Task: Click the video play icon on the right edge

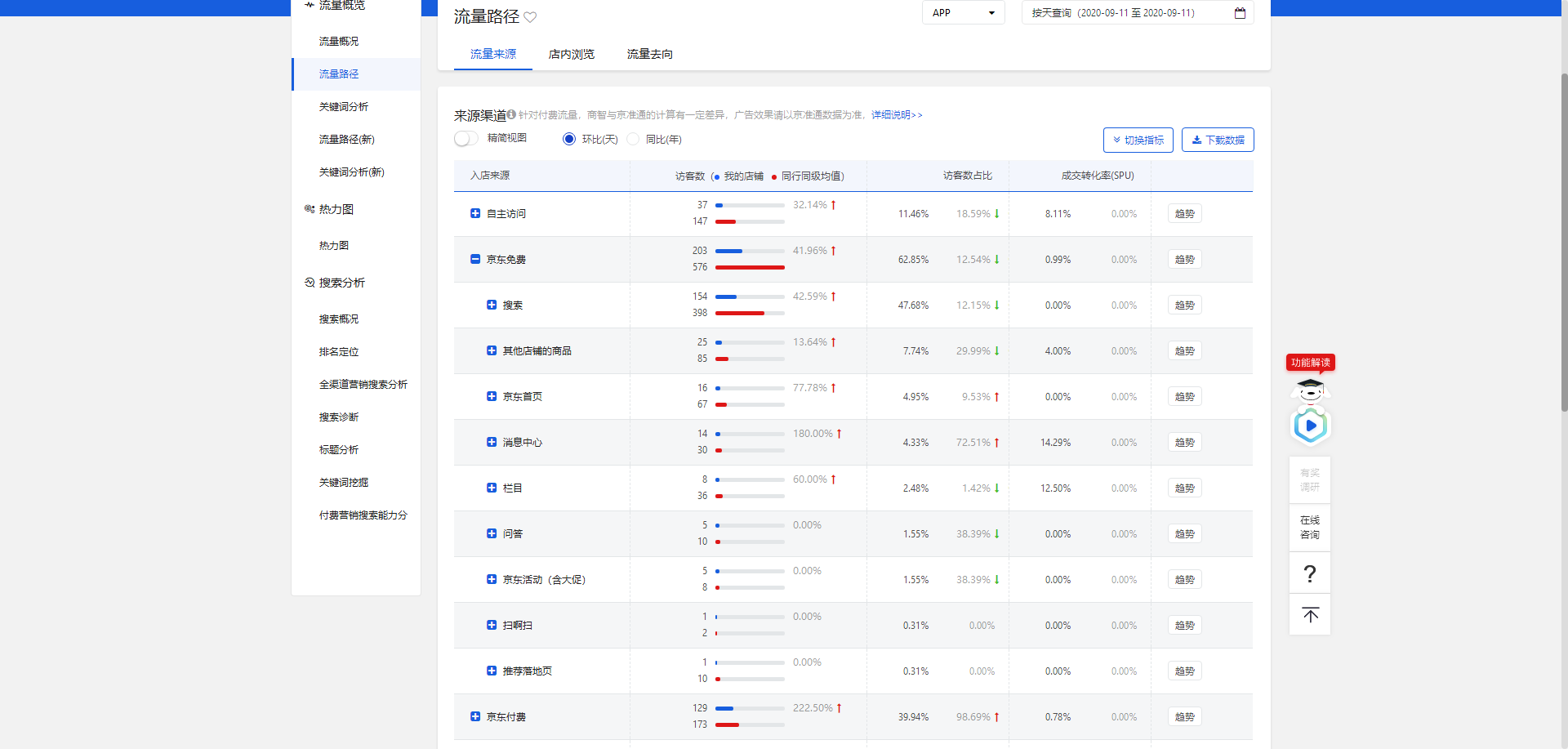Action: [x=1310, y=425]
